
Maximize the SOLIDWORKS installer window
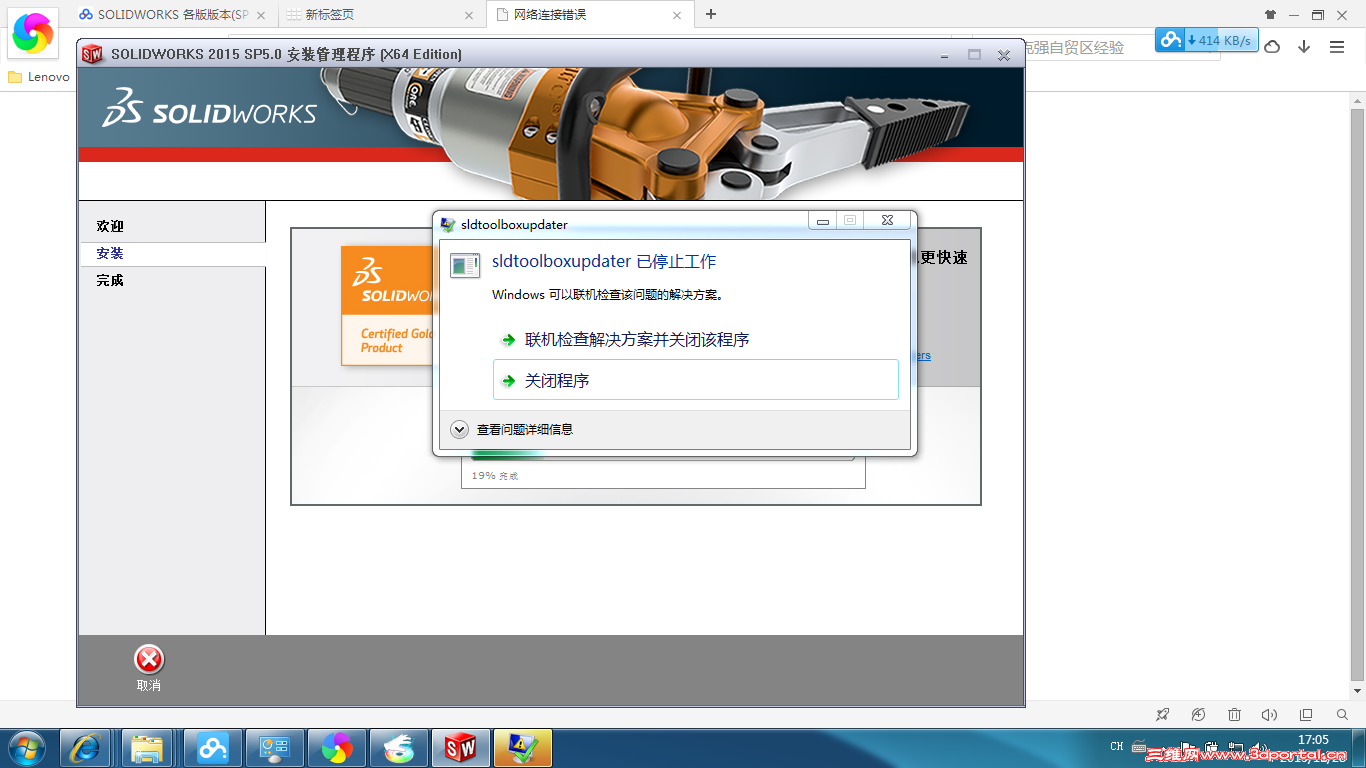click(974, 55)
